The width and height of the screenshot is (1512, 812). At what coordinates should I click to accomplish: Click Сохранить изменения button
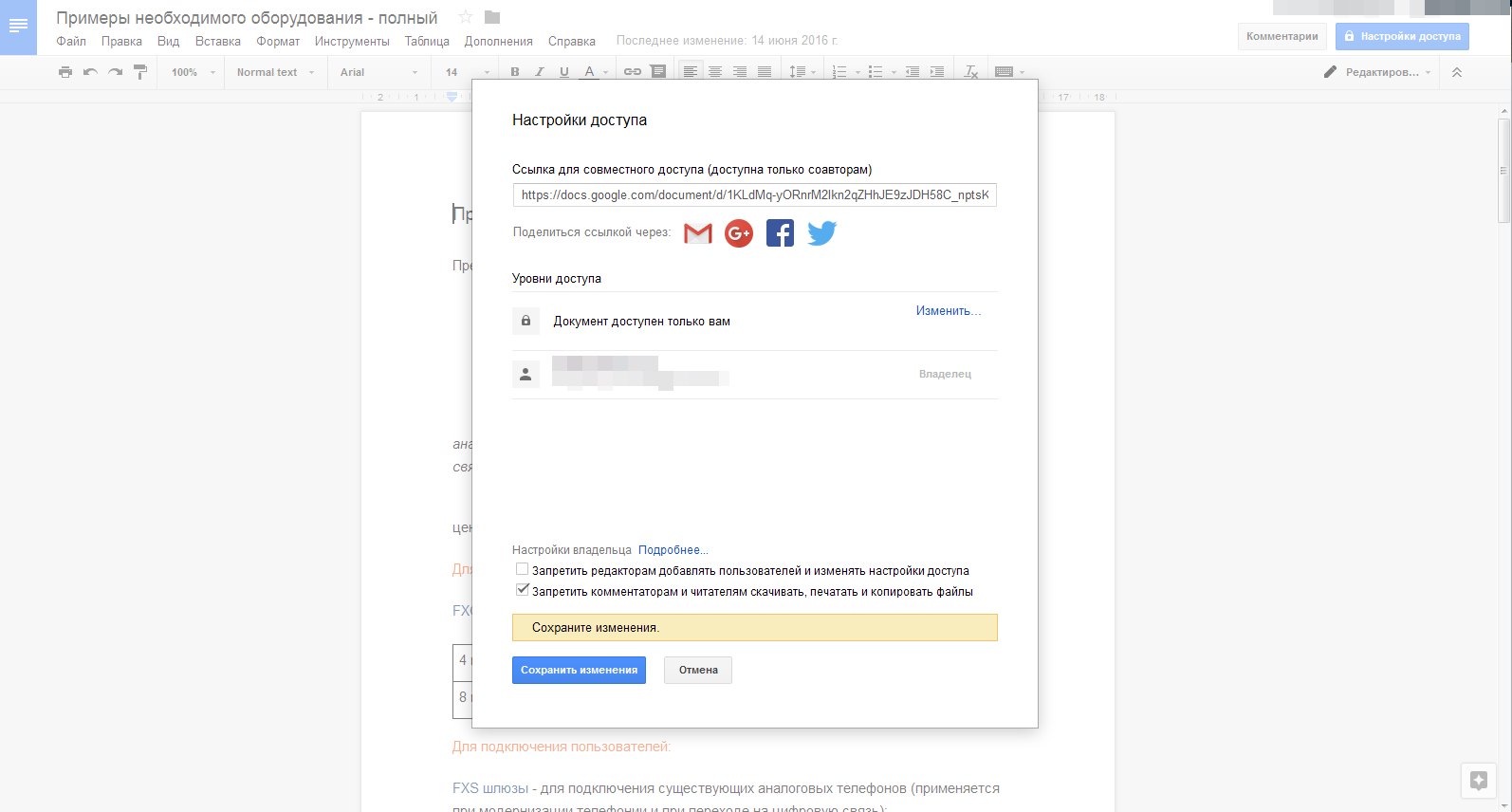pyautogui.click(x=579, y=670)
